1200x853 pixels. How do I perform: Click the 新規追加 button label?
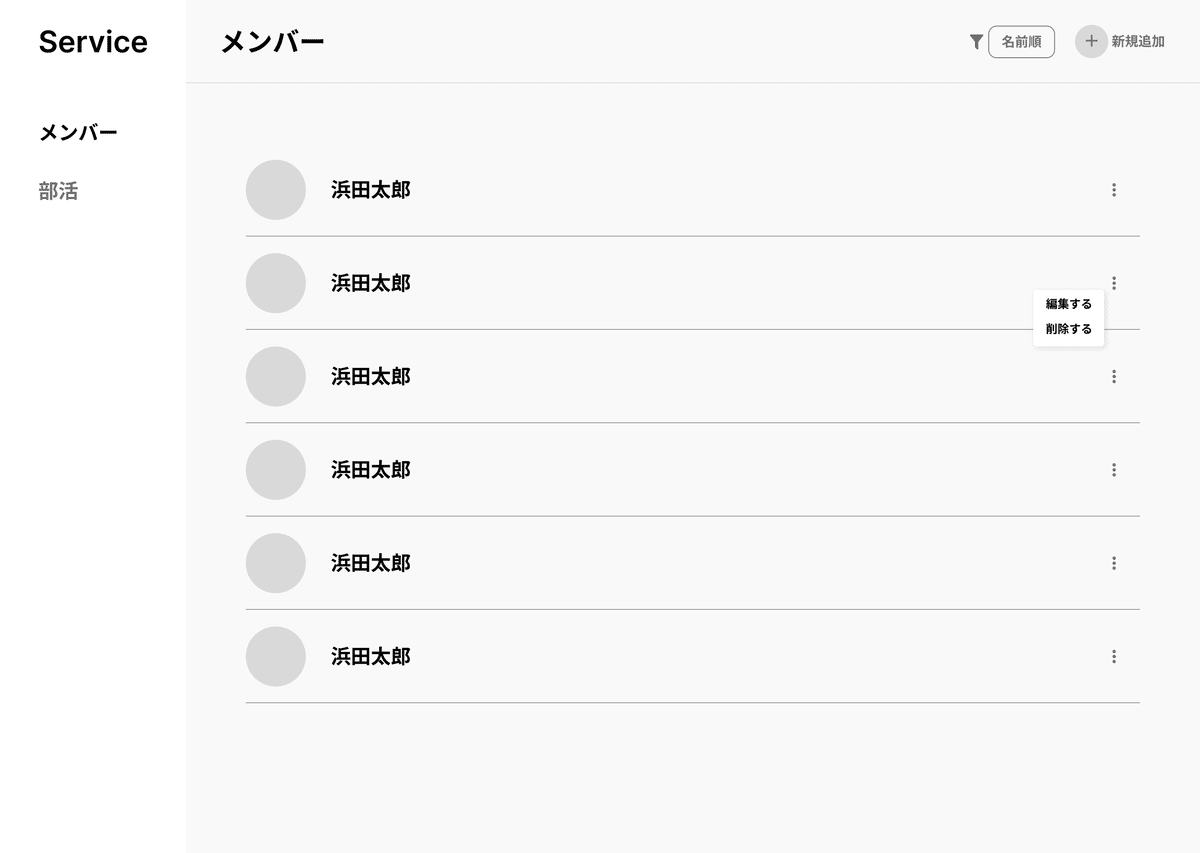point(1138,42)
